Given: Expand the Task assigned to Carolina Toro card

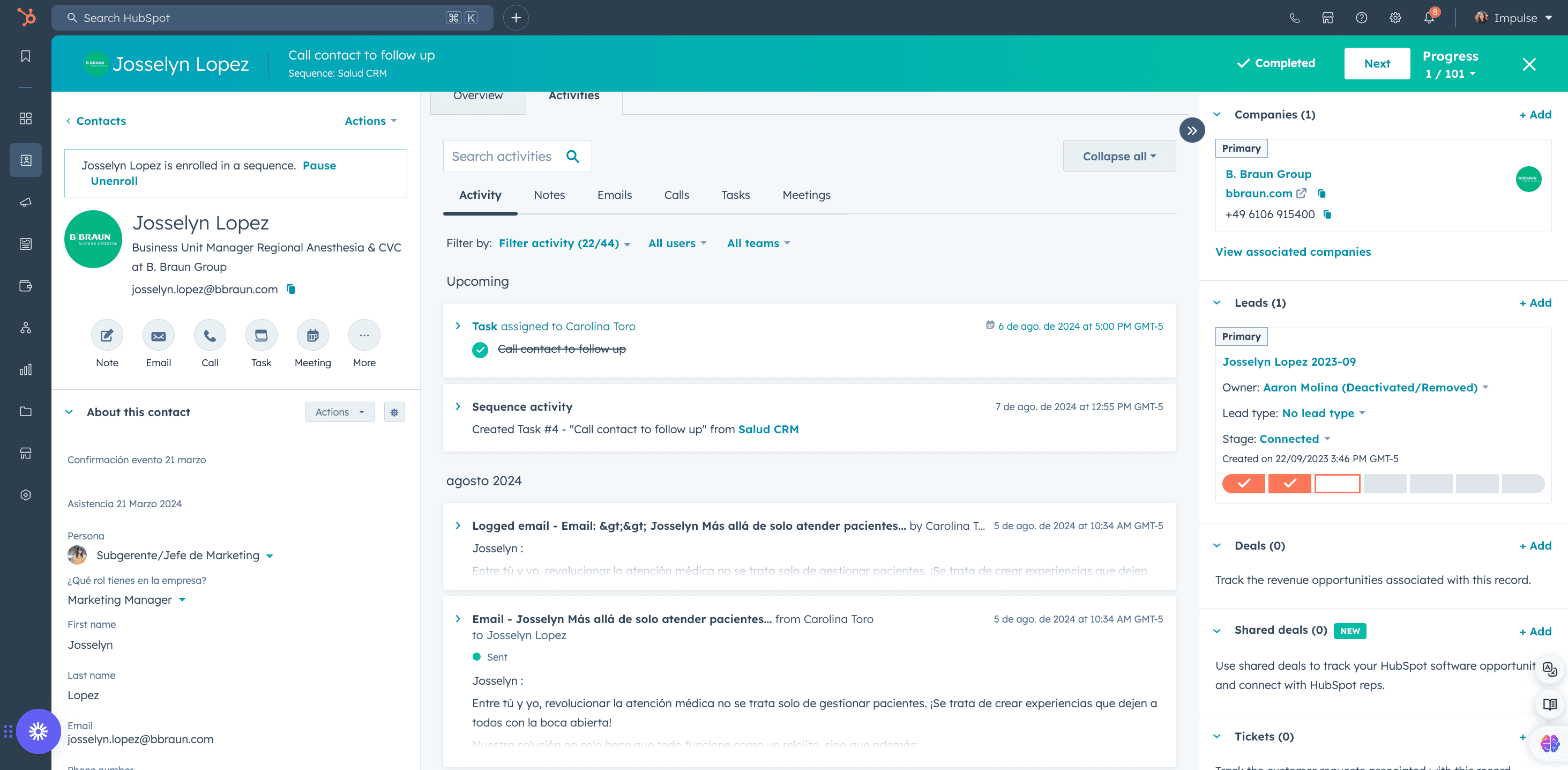Looking at the screenshot, I should click(458, 327).
